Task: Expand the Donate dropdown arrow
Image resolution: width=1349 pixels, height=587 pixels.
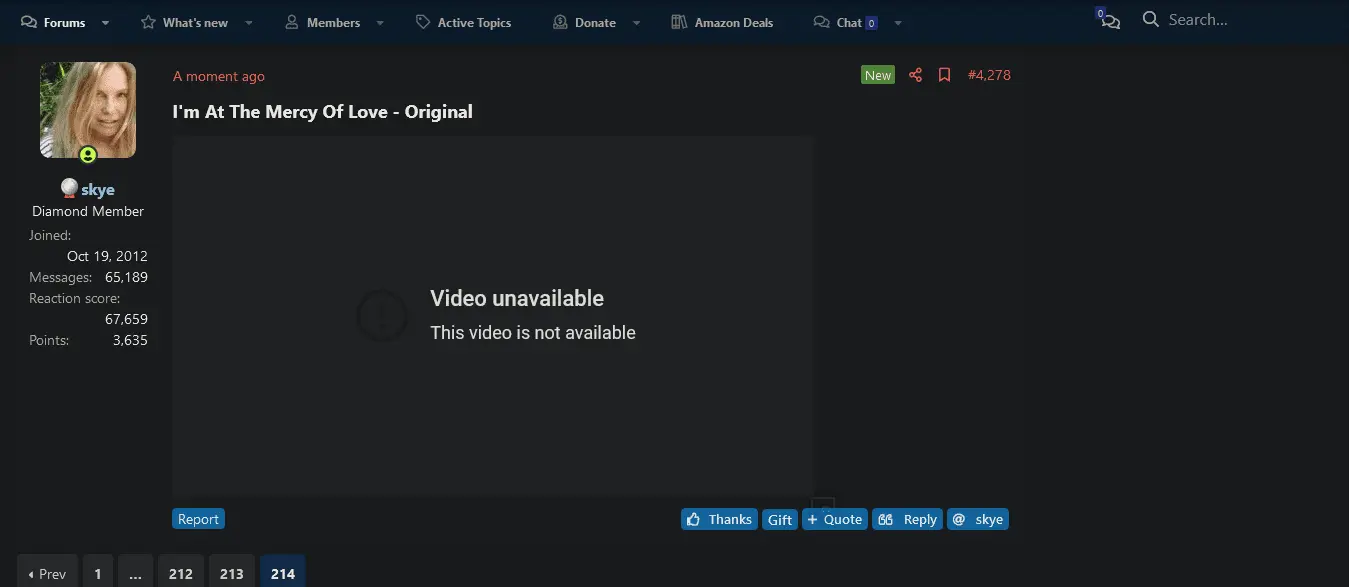Action: (636, 23)
